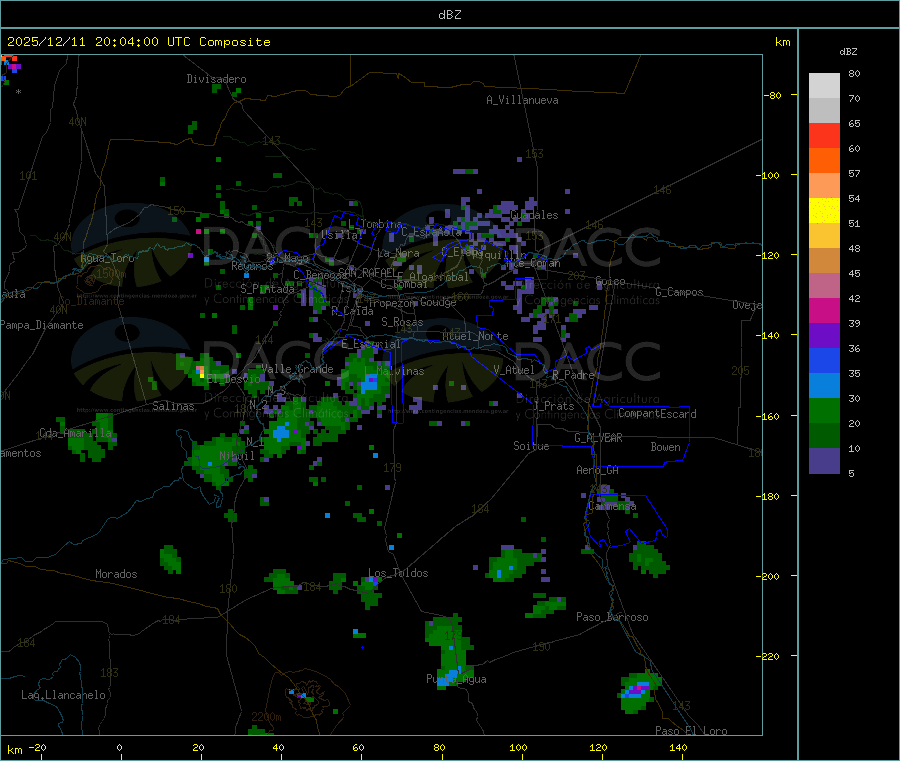Image resolution: width=900 pixels, height=761 pixels.
Task: Click the 'dBZ' header above the color legend
Action: point(848,52)
